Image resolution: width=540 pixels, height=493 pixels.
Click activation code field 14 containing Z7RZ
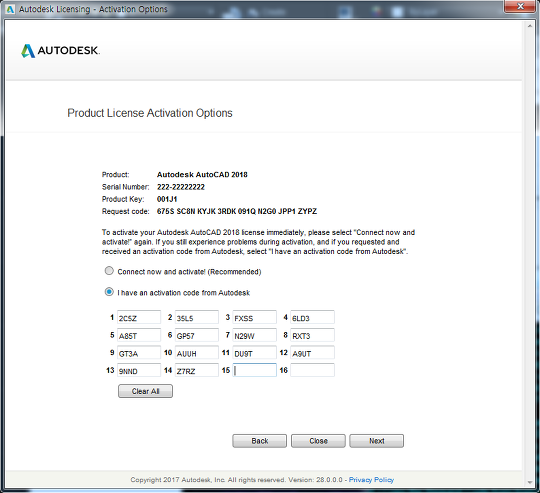(197, 370)
